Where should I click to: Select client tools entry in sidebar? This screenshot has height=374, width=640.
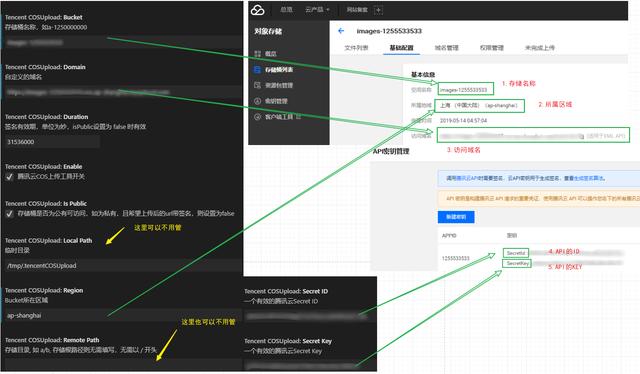tap(279, 117)
